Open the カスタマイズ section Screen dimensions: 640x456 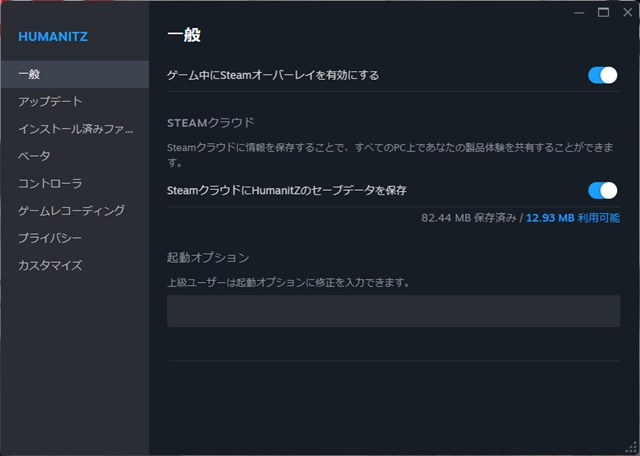(x=50, y=265)
